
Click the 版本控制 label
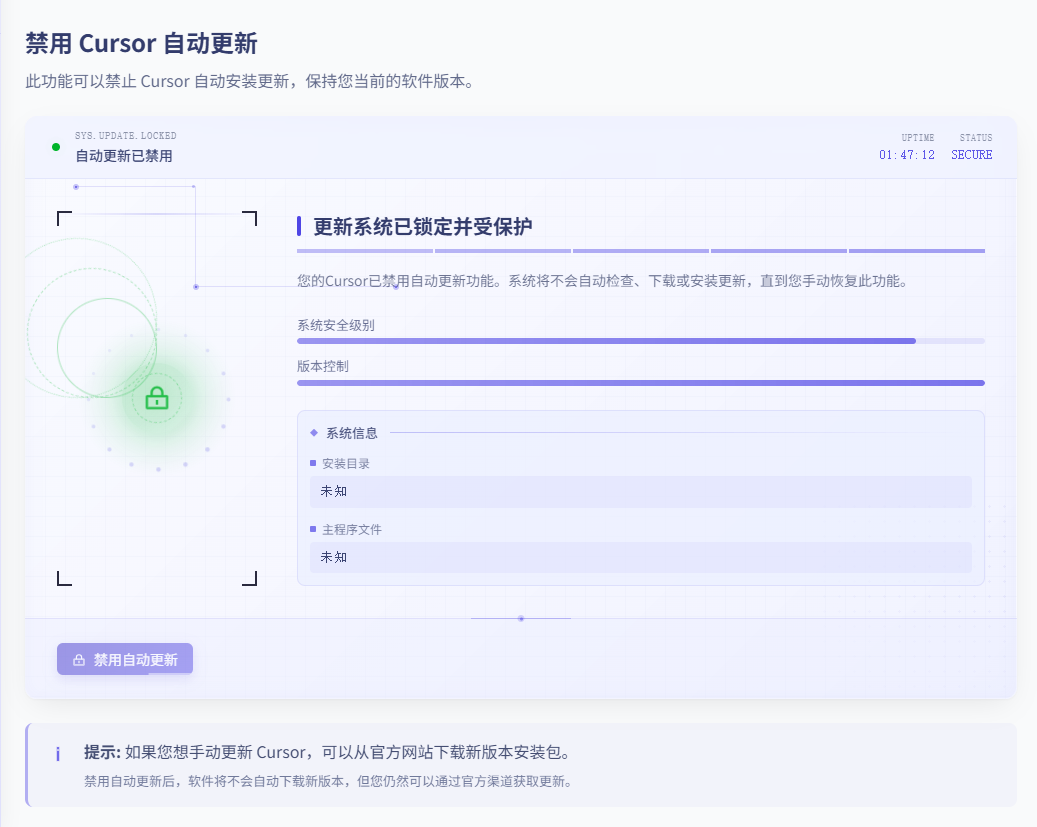click(323, 367)
